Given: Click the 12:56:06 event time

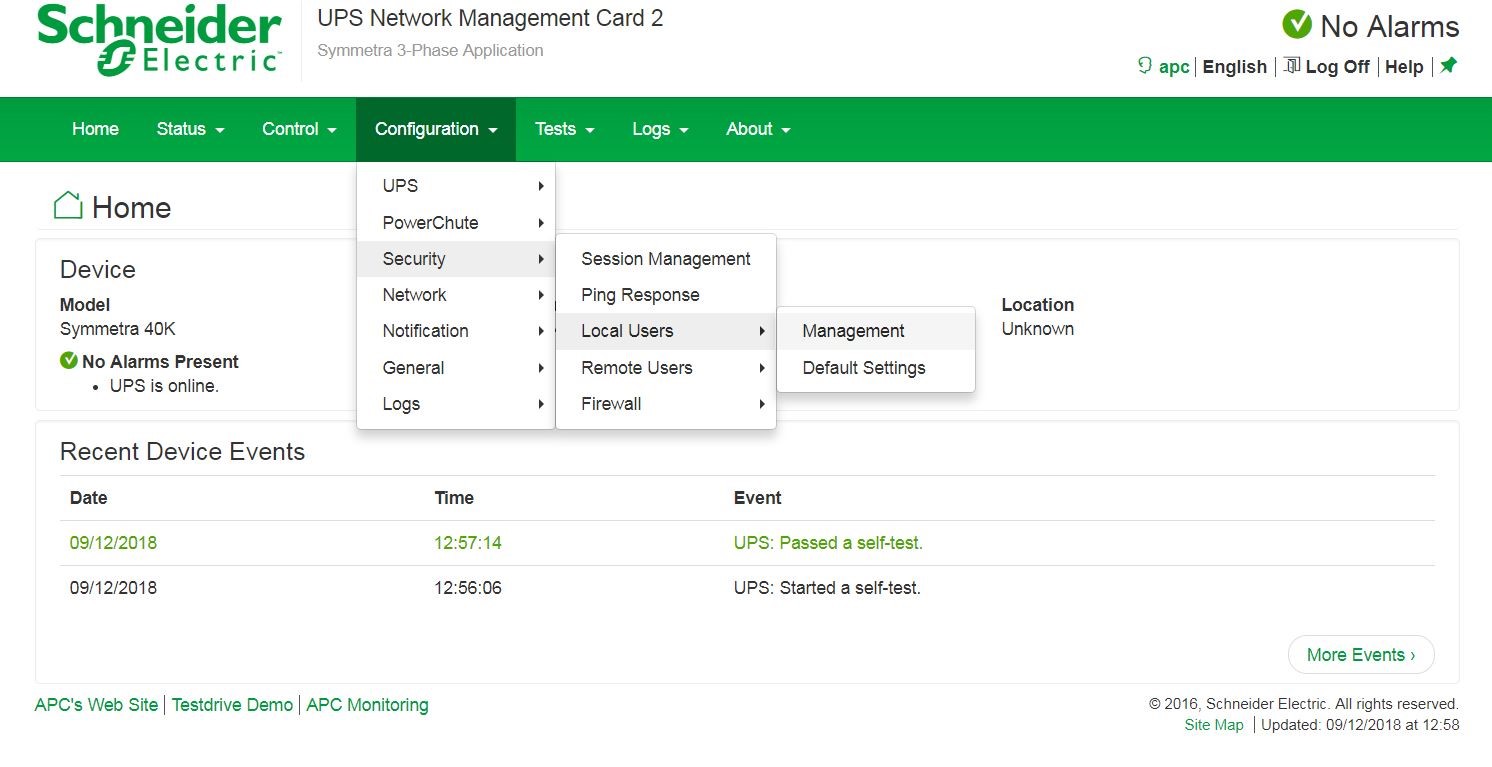Looking at the screenshot, I should [x=468, y=588].
